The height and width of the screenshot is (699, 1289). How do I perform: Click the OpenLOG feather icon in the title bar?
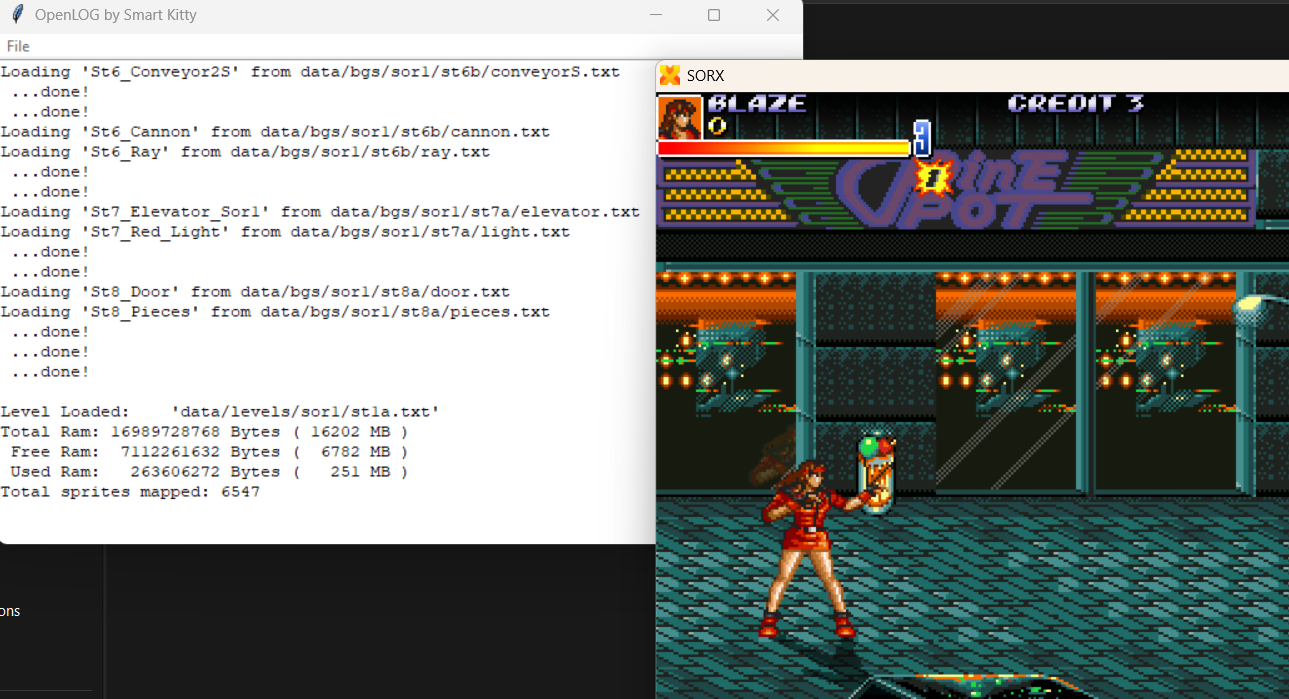pos(16,15)
